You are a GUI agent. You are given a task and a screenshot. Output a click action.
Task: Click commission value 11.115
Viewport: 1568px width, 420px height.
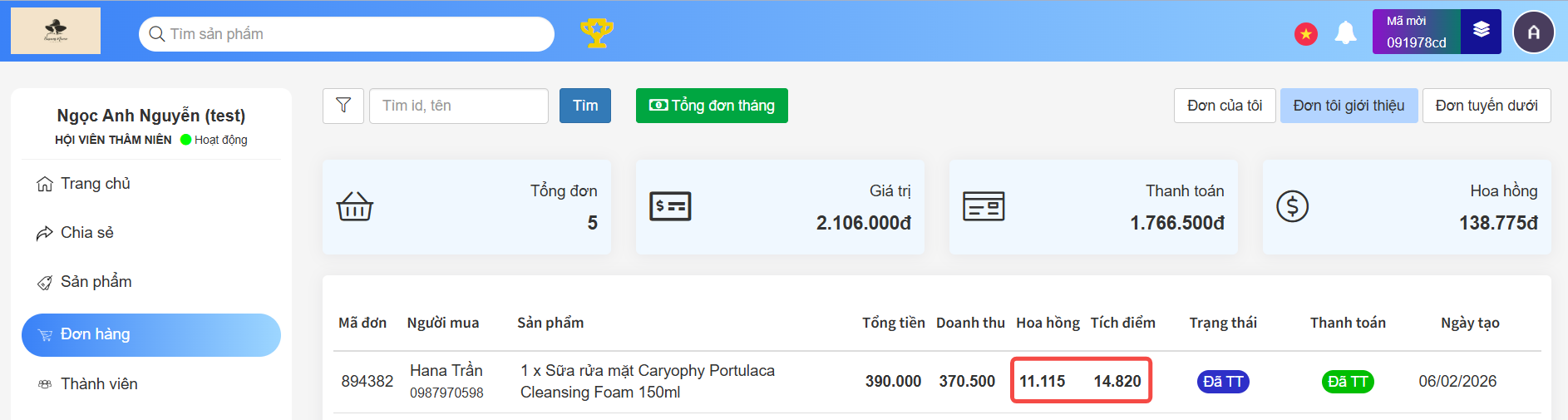(x=1043, y=382)
